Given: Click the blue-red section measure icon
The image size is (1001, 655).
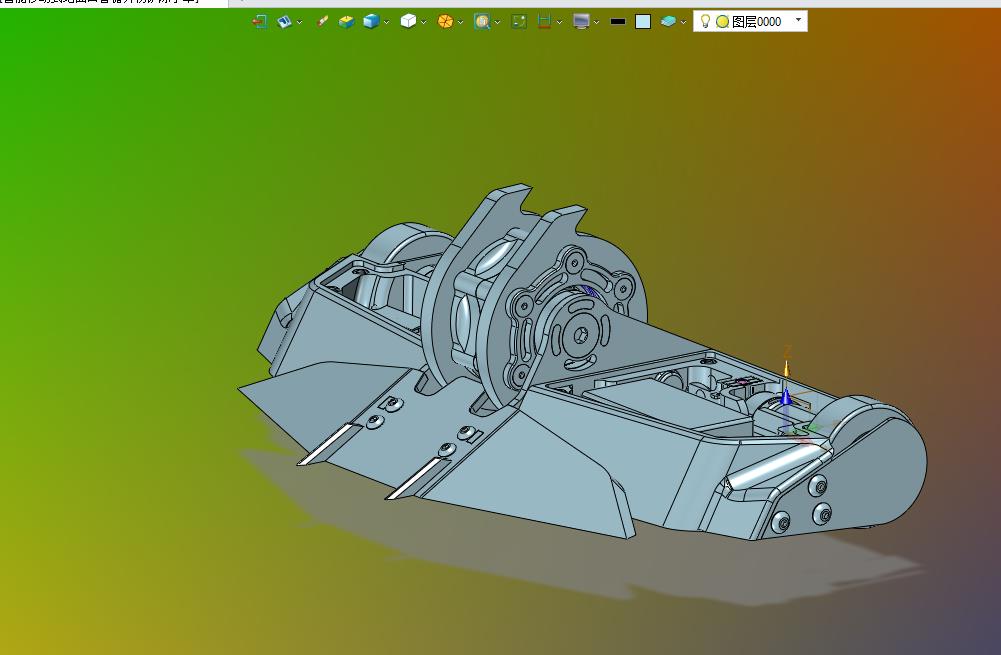Looking at the screenshot, I should [x=544, y=22].
